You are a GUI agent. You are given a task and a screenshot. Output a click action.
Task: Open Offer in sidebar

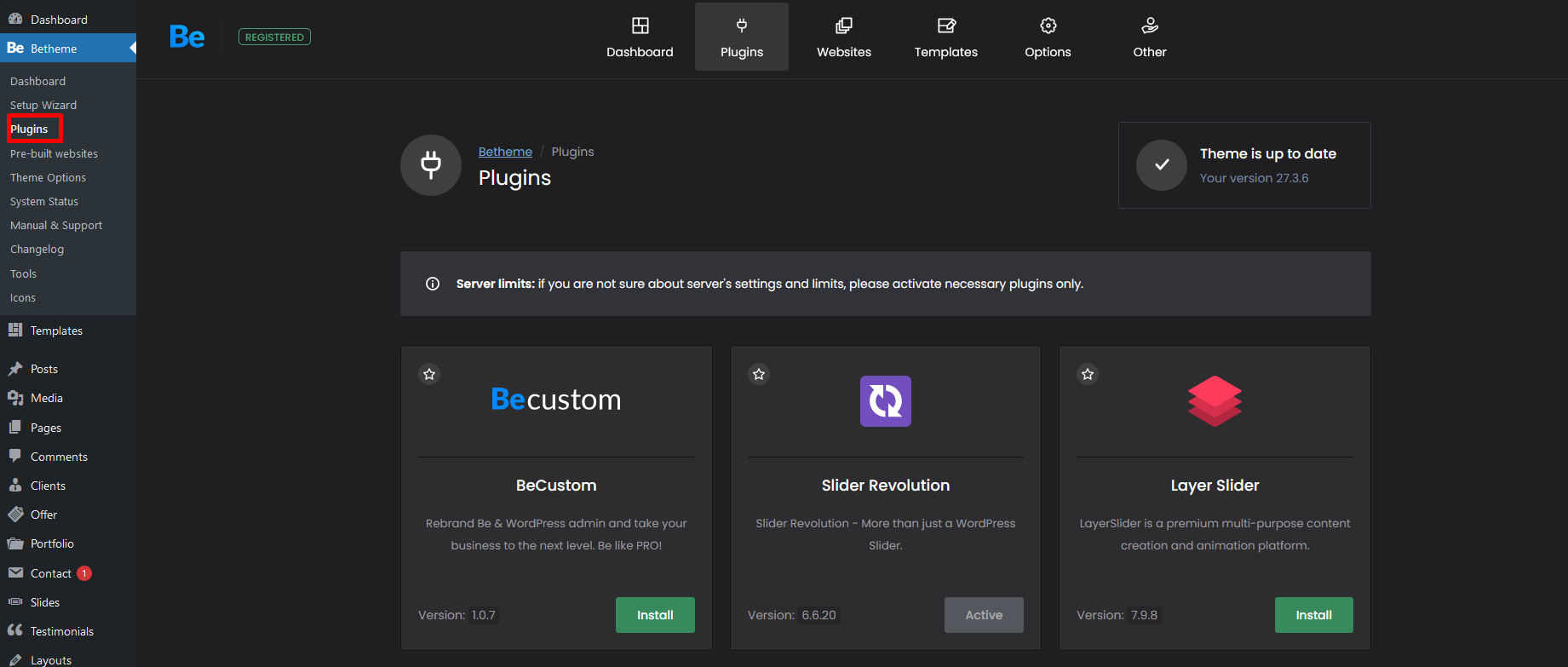click(68, 515)
